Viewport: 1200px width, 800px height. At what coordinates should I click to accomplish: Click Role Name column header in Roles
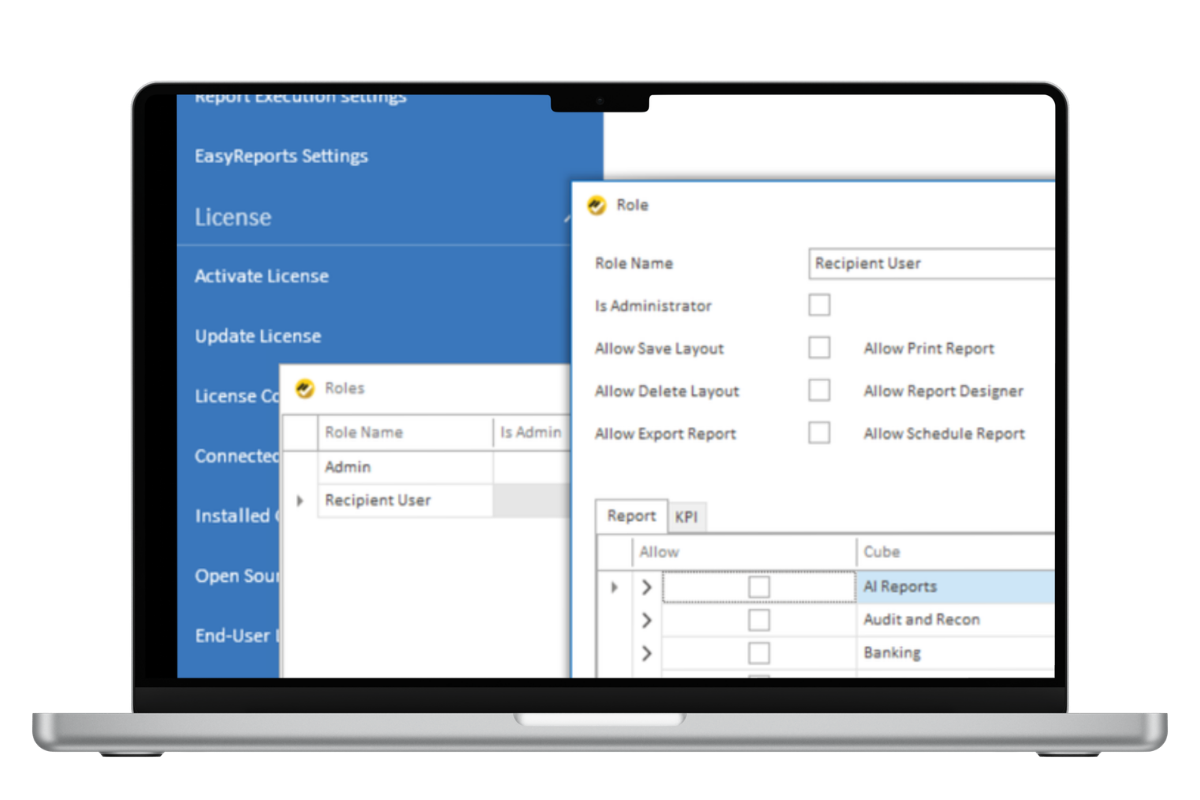pos(406,432)
